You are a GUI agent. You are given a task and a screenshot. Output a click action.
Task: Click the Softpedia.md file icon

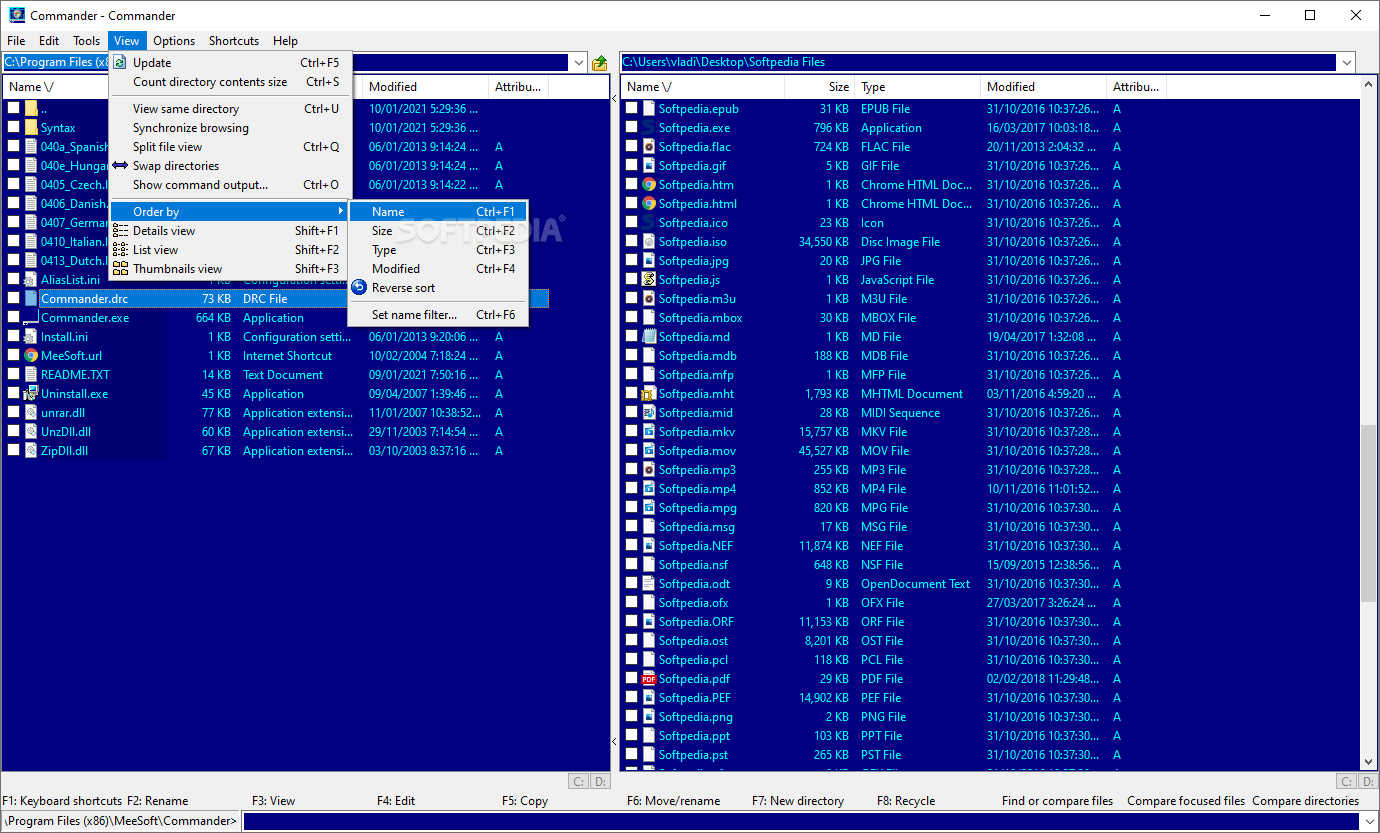649,337
